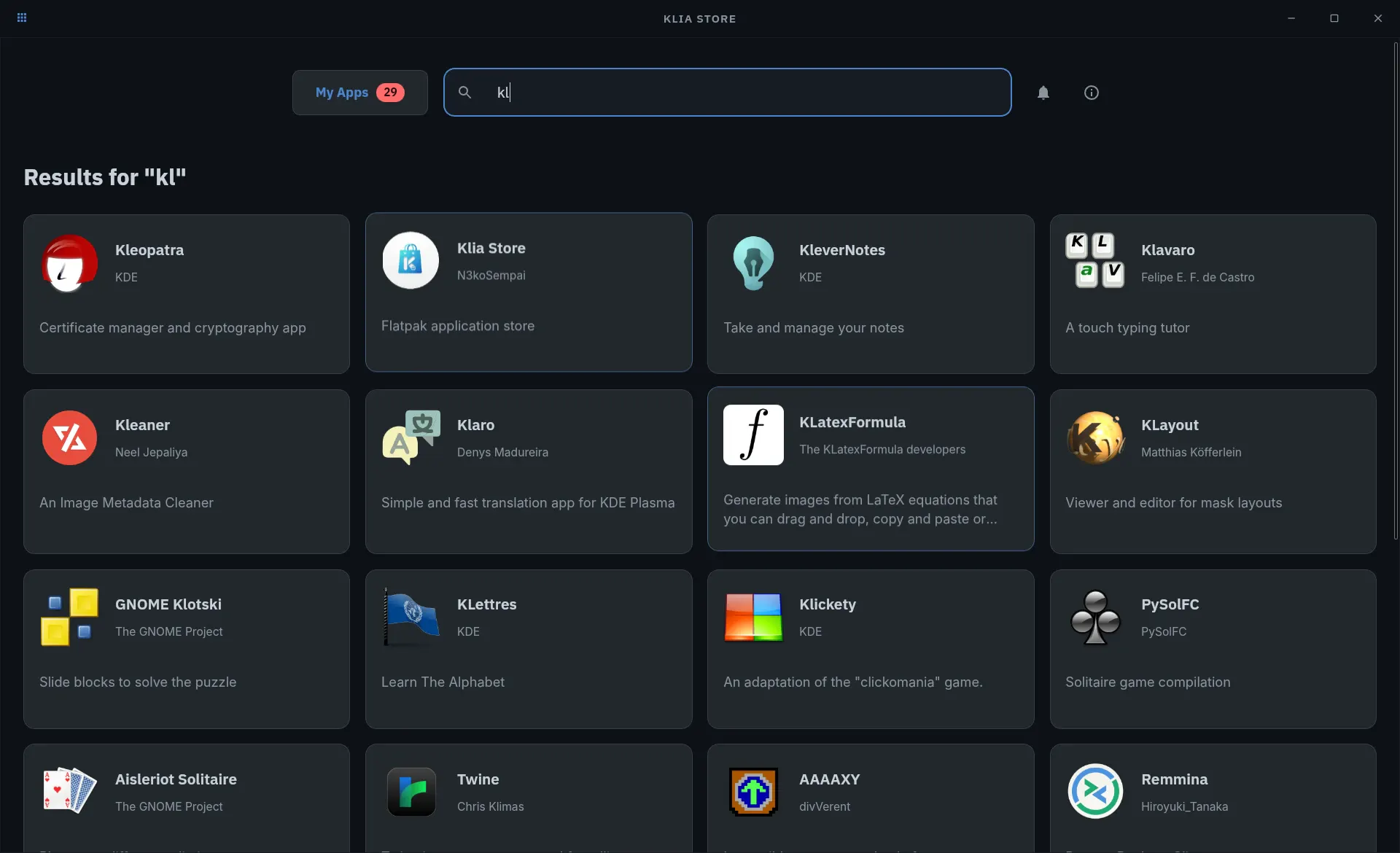This screenshot has height=853, width=1400.
Task: Select the Klickety app name
Action: point(828,604)
